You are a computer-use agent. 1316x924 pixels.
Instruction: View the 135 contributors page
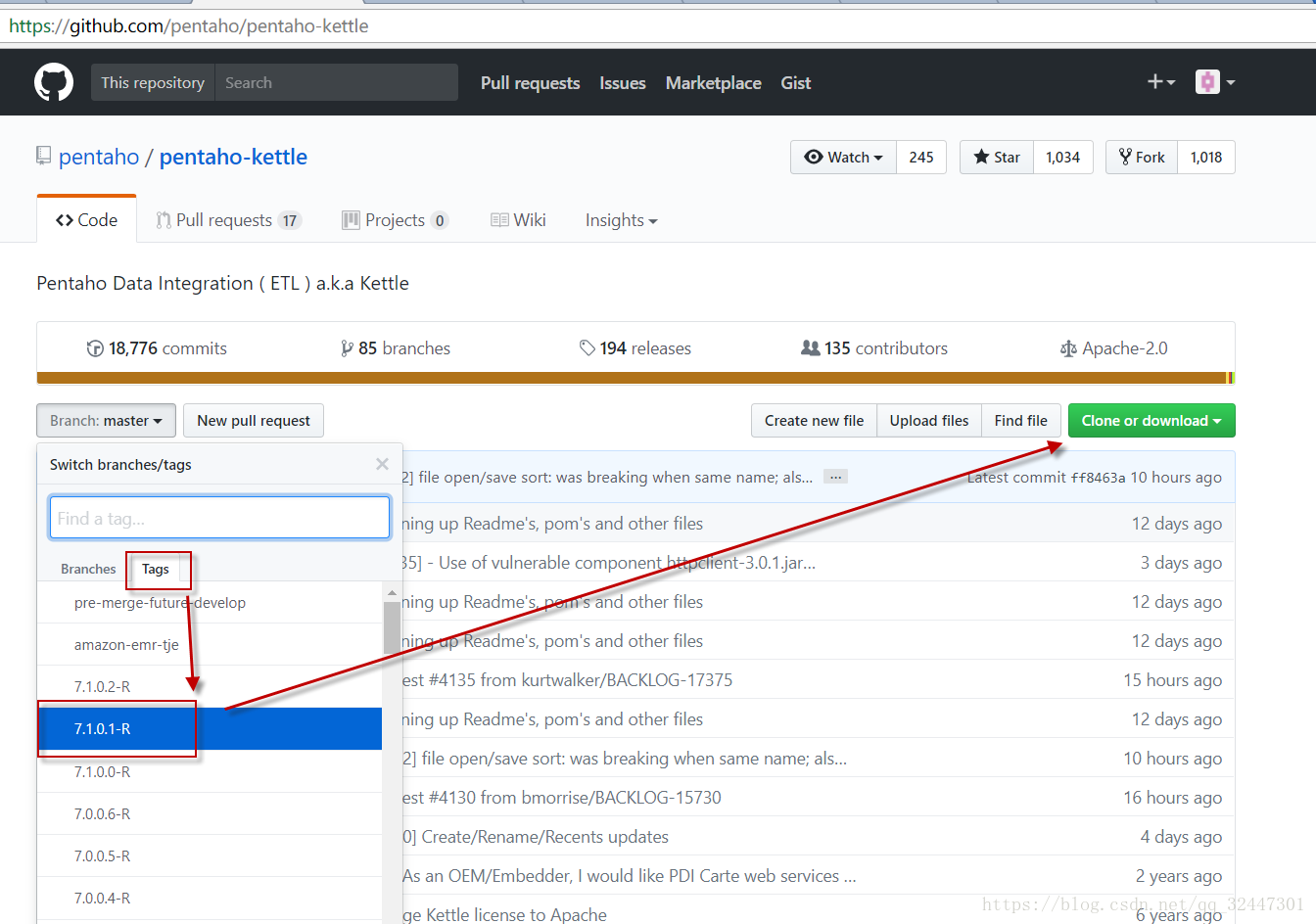[874, 348]
